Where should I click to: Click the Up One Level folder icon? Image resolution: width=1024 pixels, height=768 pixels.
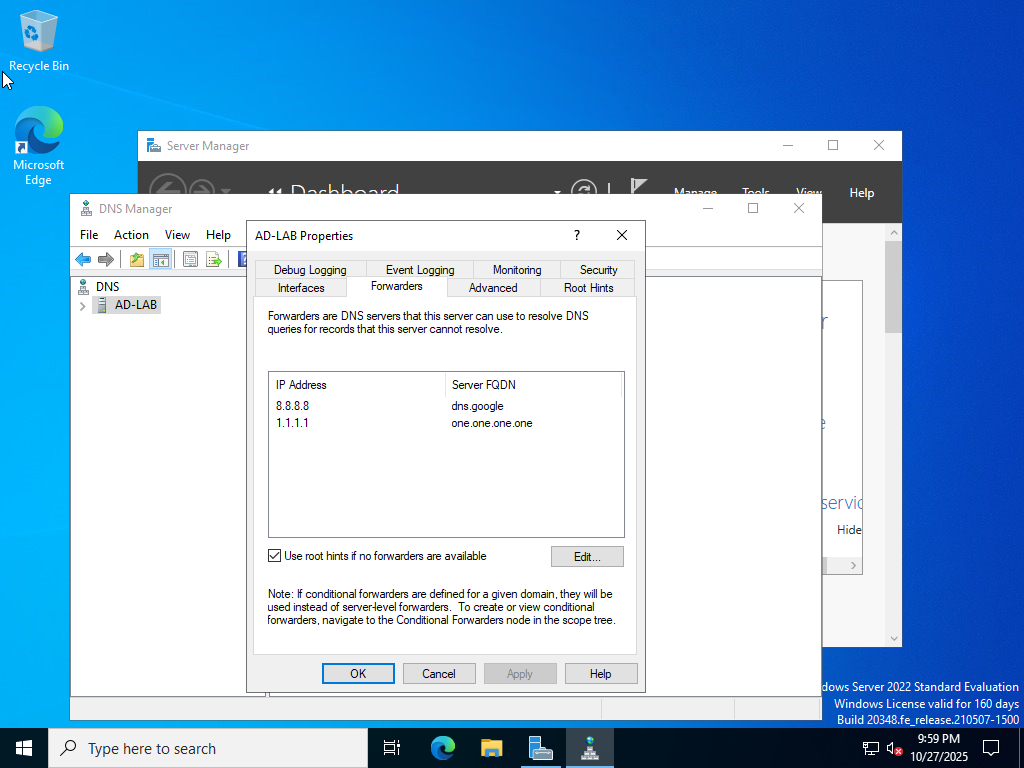(x=137, y=260)
